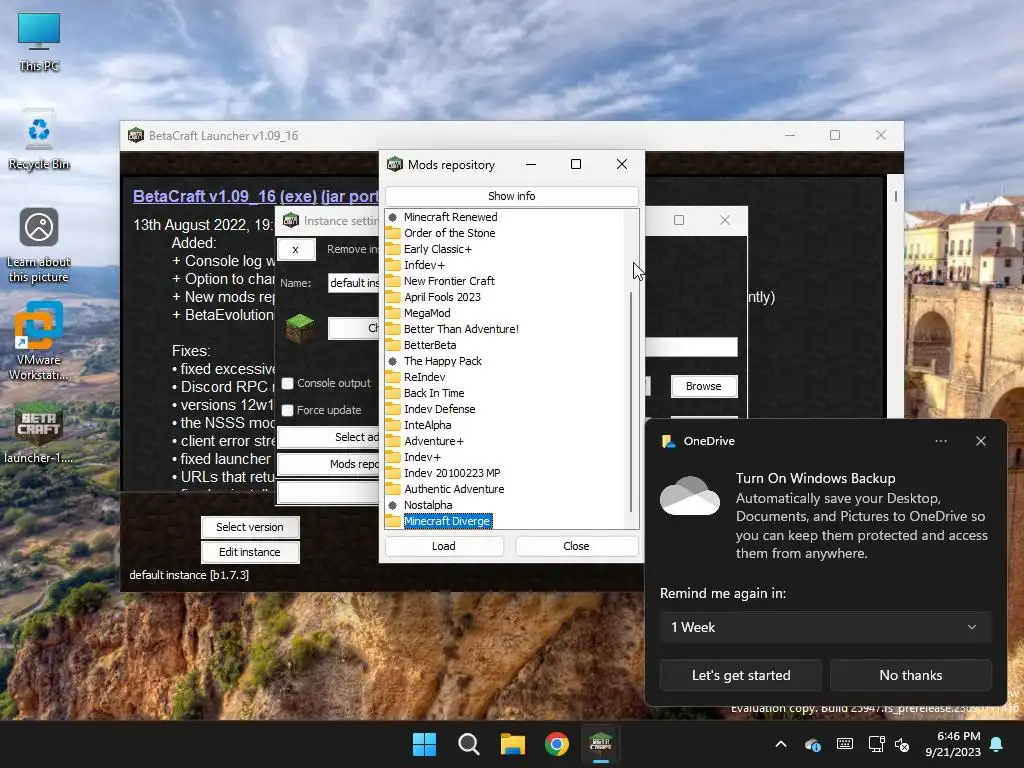The height and width of the screenshot is (768, 1024).
Task: Open the BetaCraft launcher desktop icon
Action: [39, 432]
